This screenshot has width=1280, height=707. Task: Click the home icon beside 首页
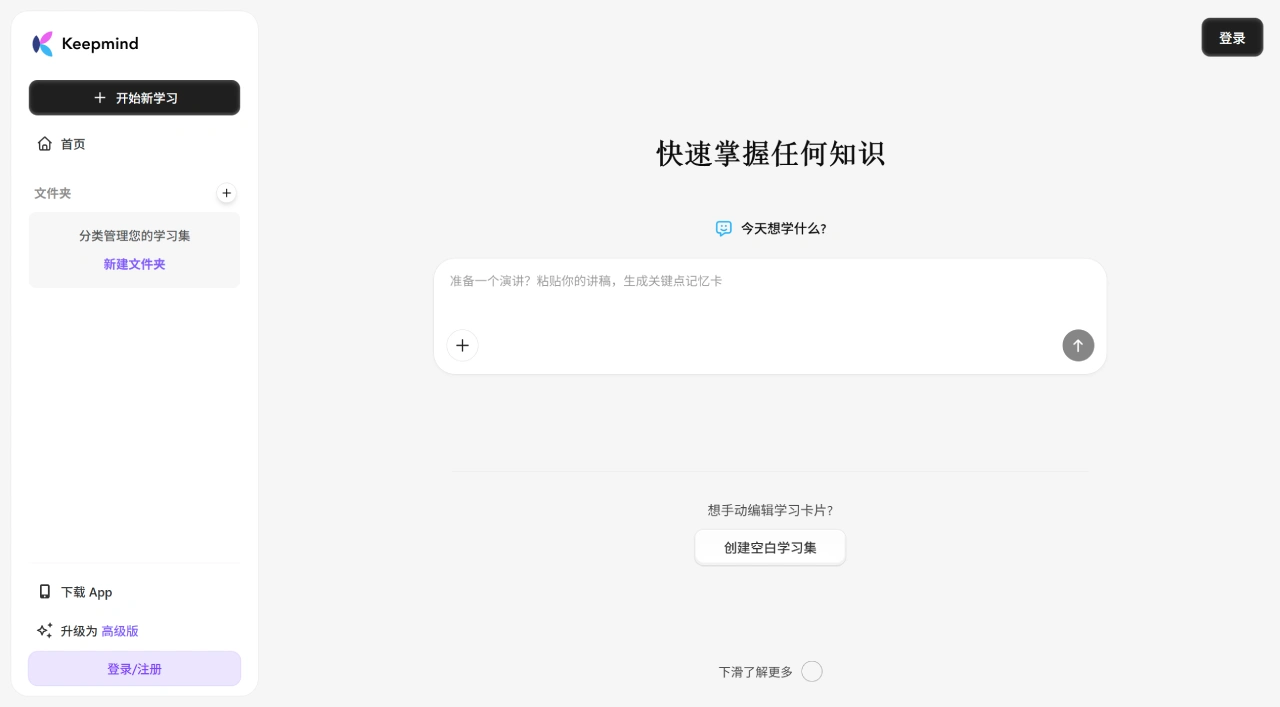(x=44, y=144)
